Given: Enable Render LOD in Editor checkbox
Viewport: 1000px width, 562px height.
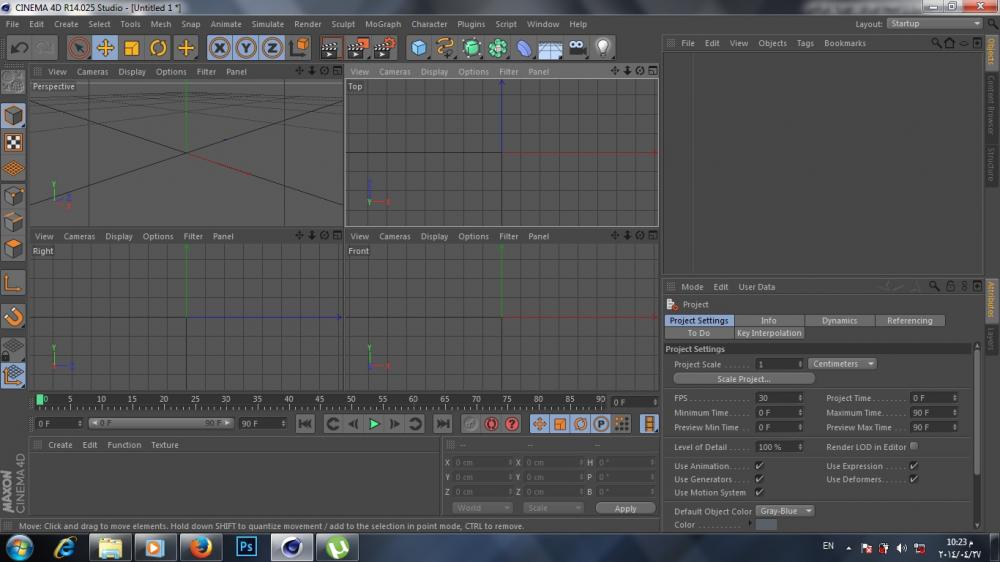Looking at the screenshot, I should point(913,446).
